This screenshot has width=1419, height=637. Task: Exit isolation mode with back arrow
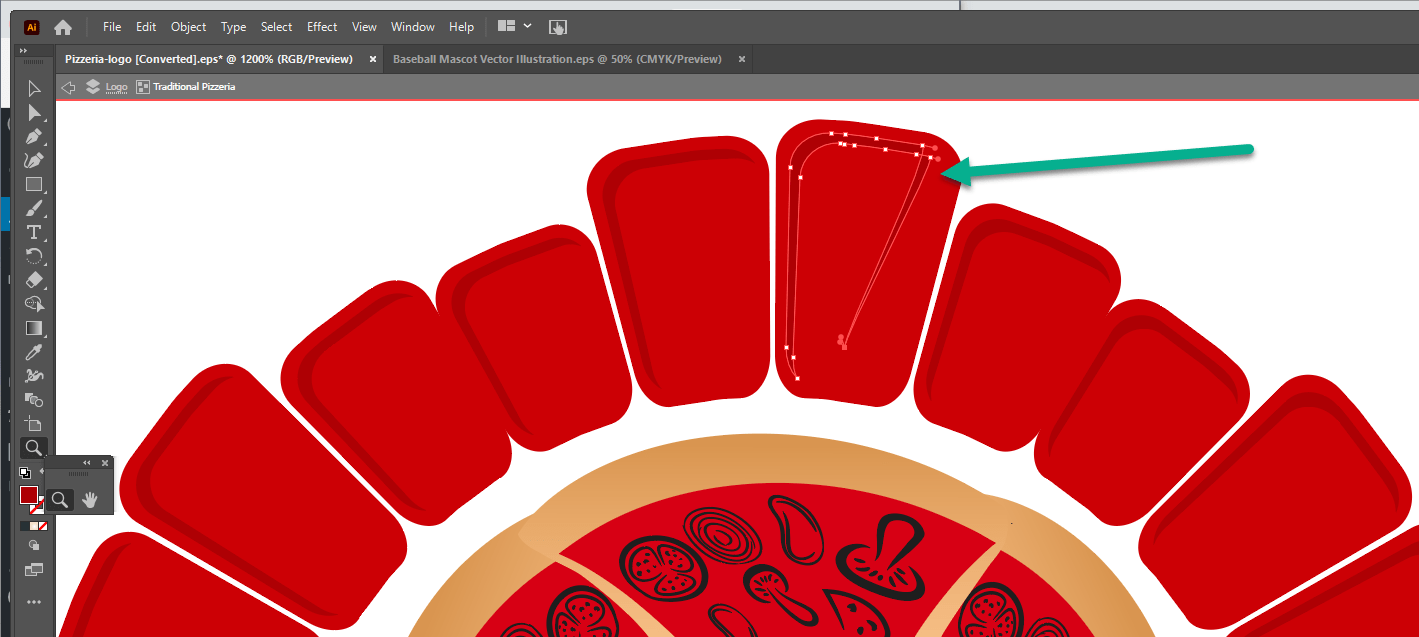[68, 87]
